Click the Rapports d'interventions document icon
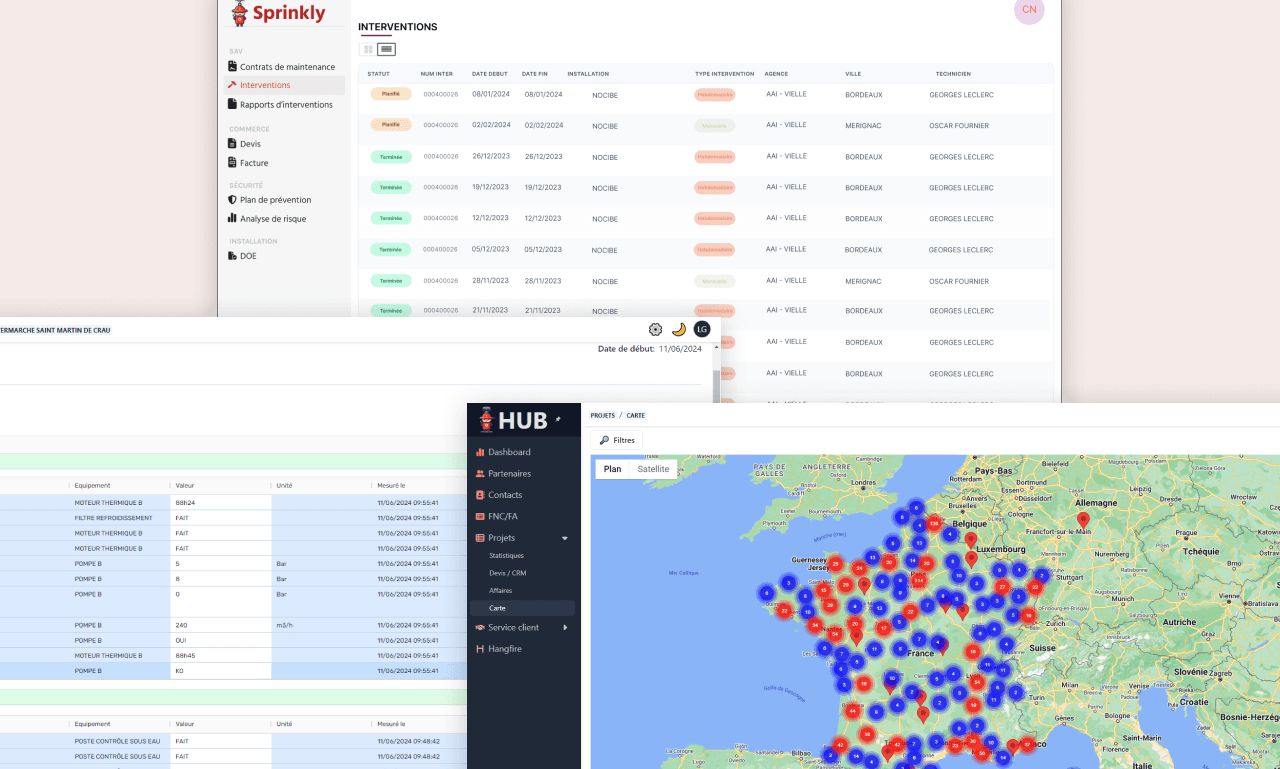This screenshot has width=1280, height=769. [232, 104]
